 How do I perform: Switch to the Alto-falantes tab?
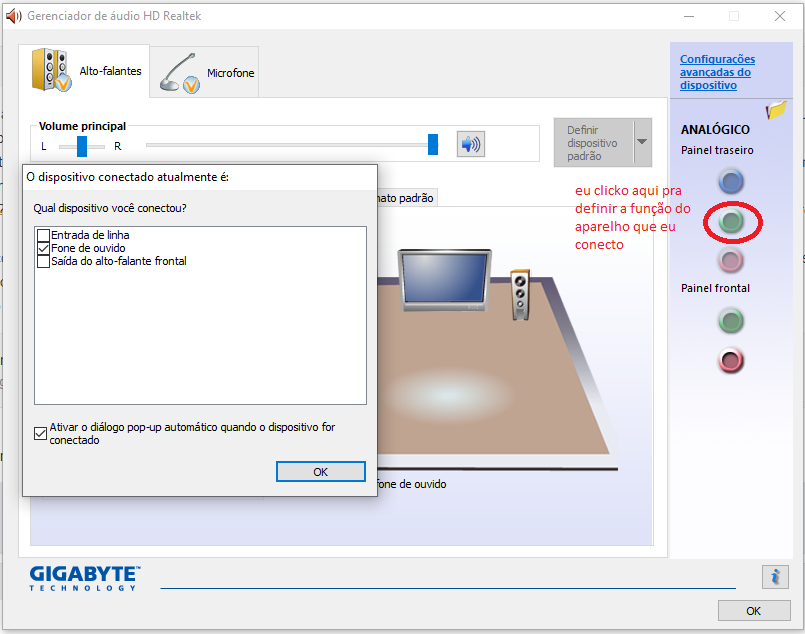point(85,71)
